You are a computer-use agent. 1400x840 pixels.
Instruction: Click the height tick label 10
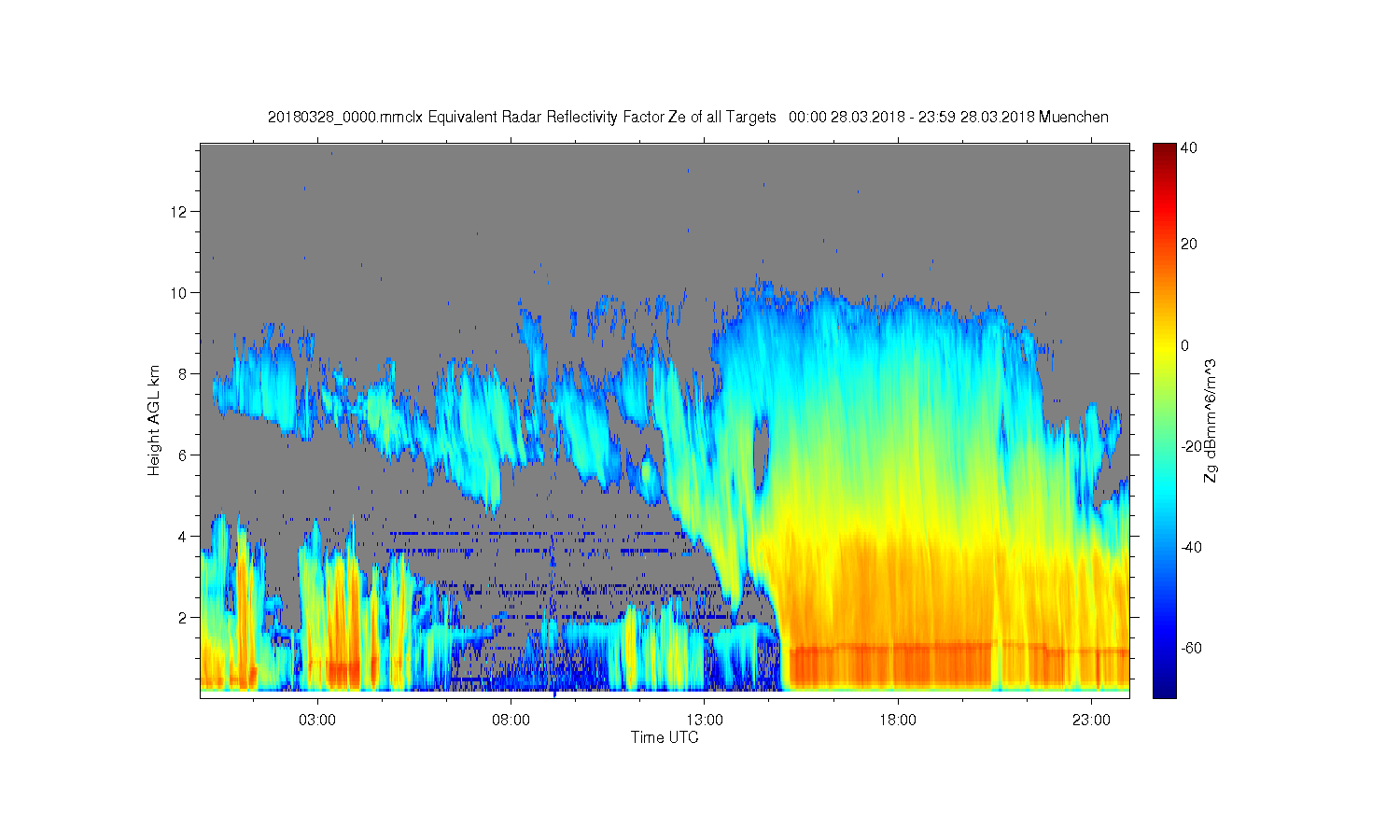click(x=180, y=292)
